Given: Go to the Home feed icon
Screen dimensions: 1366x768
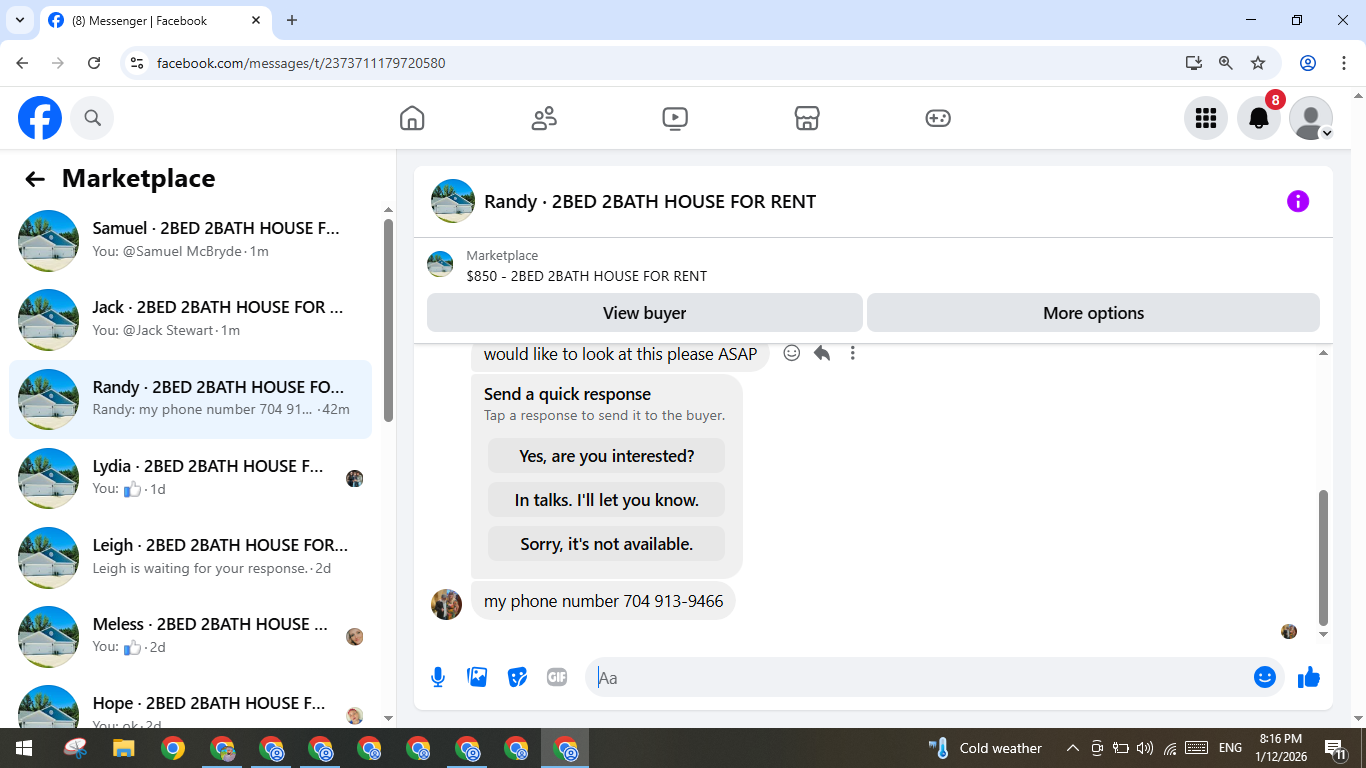Looking at the screenshot, I should tap(412, 118).
